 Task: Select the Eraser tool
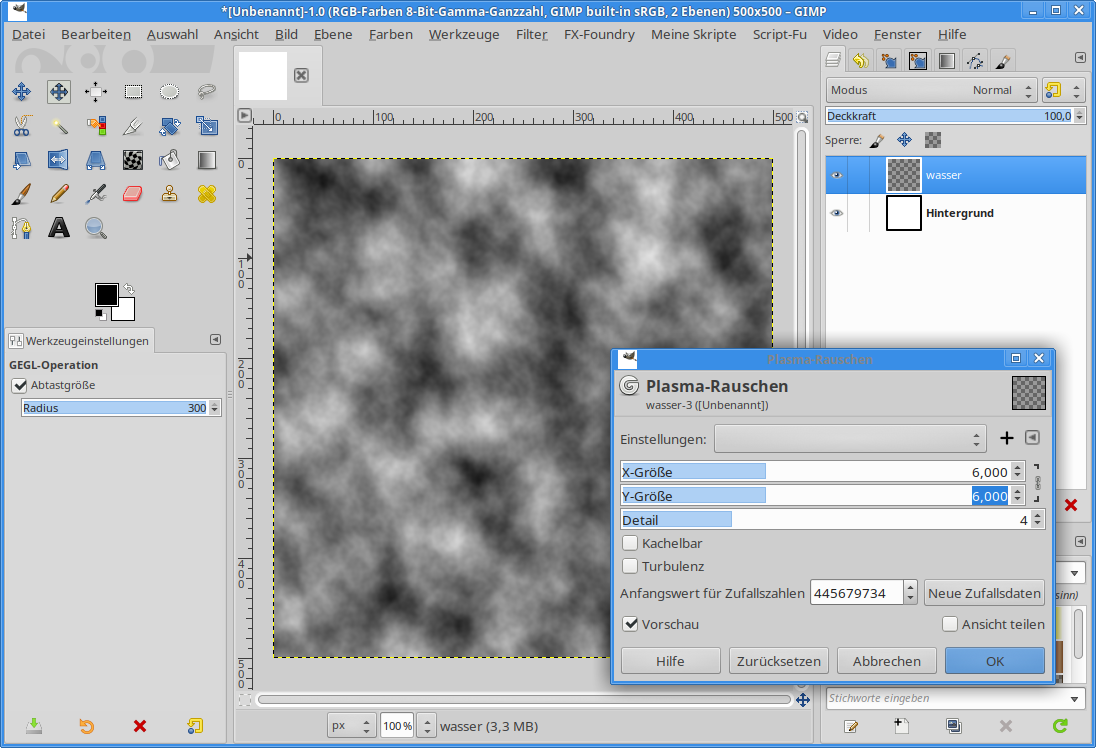[x=133, y=193]
